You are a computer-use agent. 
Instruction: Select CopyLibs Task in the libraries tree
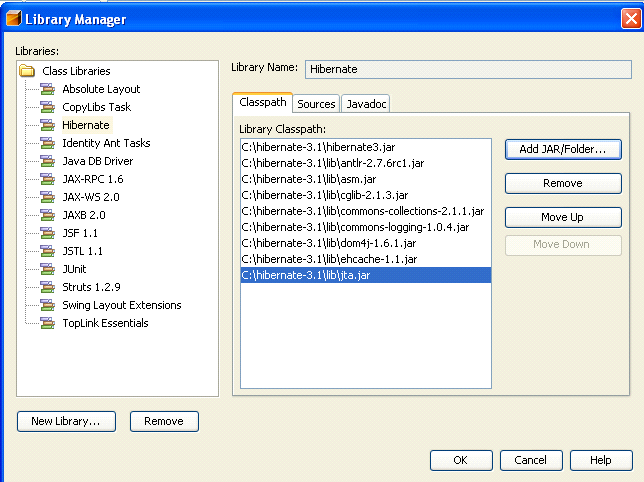point(97,107)
